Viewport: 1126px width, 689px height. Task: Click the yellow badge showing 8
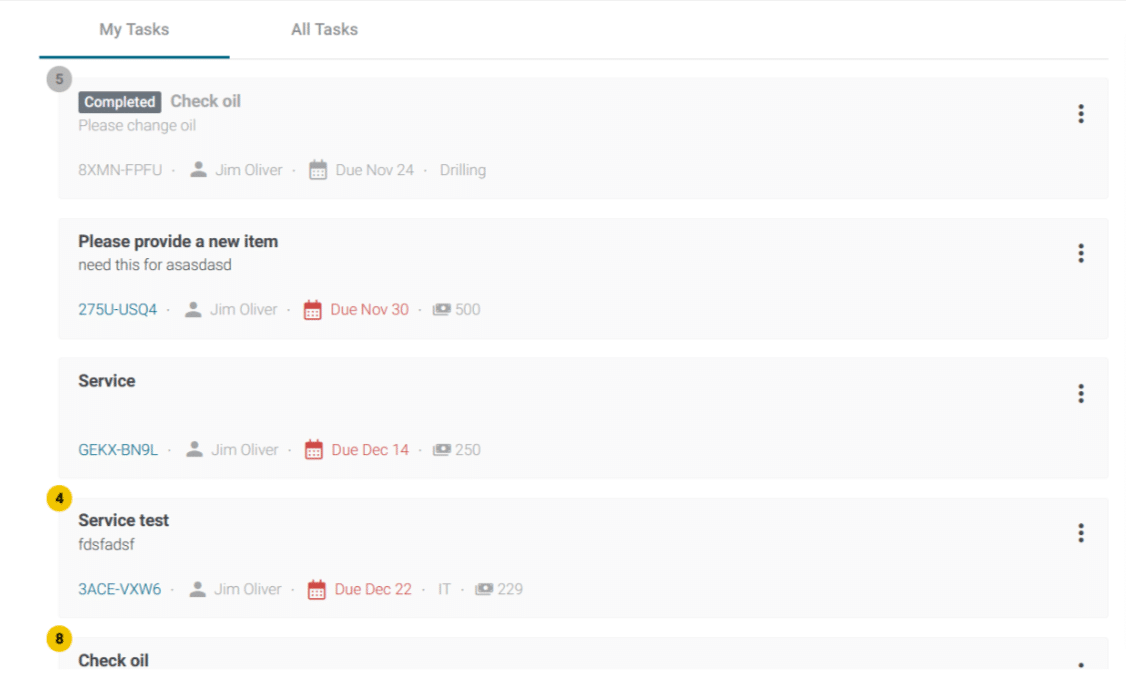point(59,638)
